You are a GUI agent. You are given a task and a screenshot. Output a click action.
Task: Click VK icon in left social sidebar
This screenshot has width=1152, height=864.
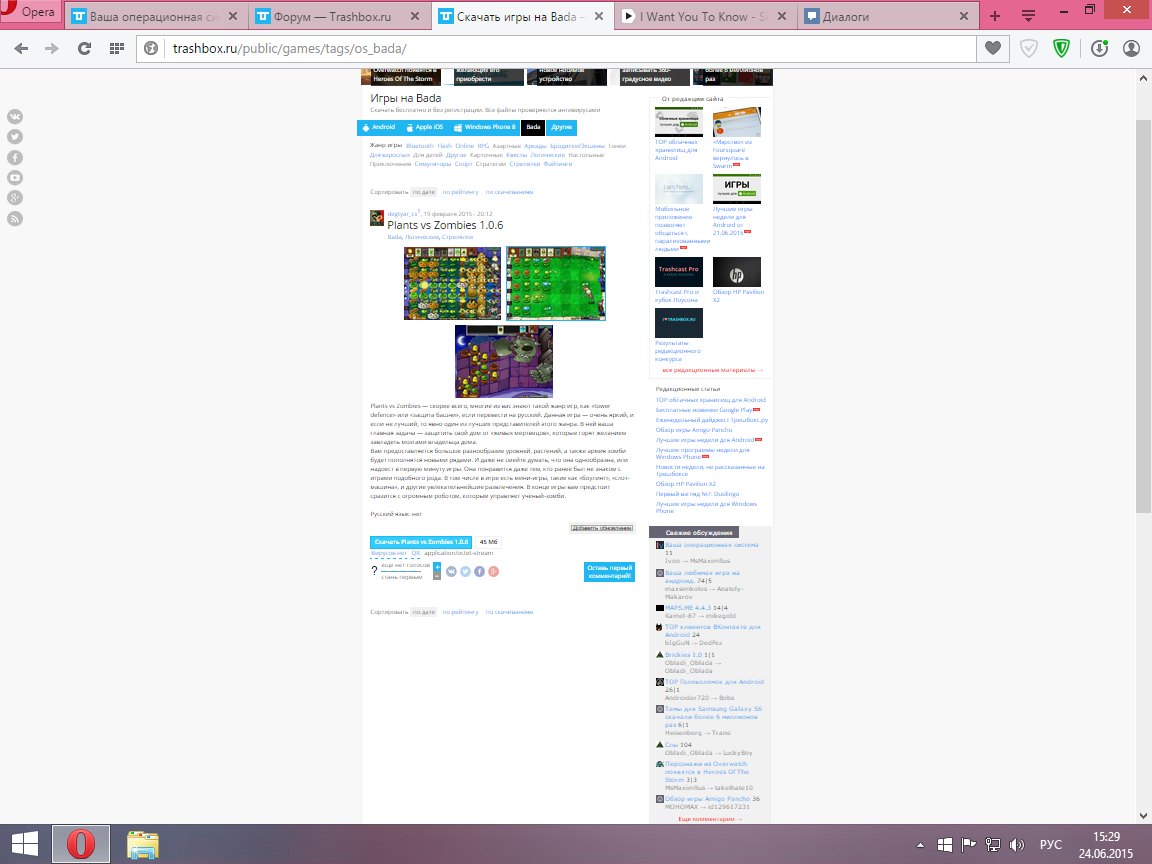coord(15,116)
